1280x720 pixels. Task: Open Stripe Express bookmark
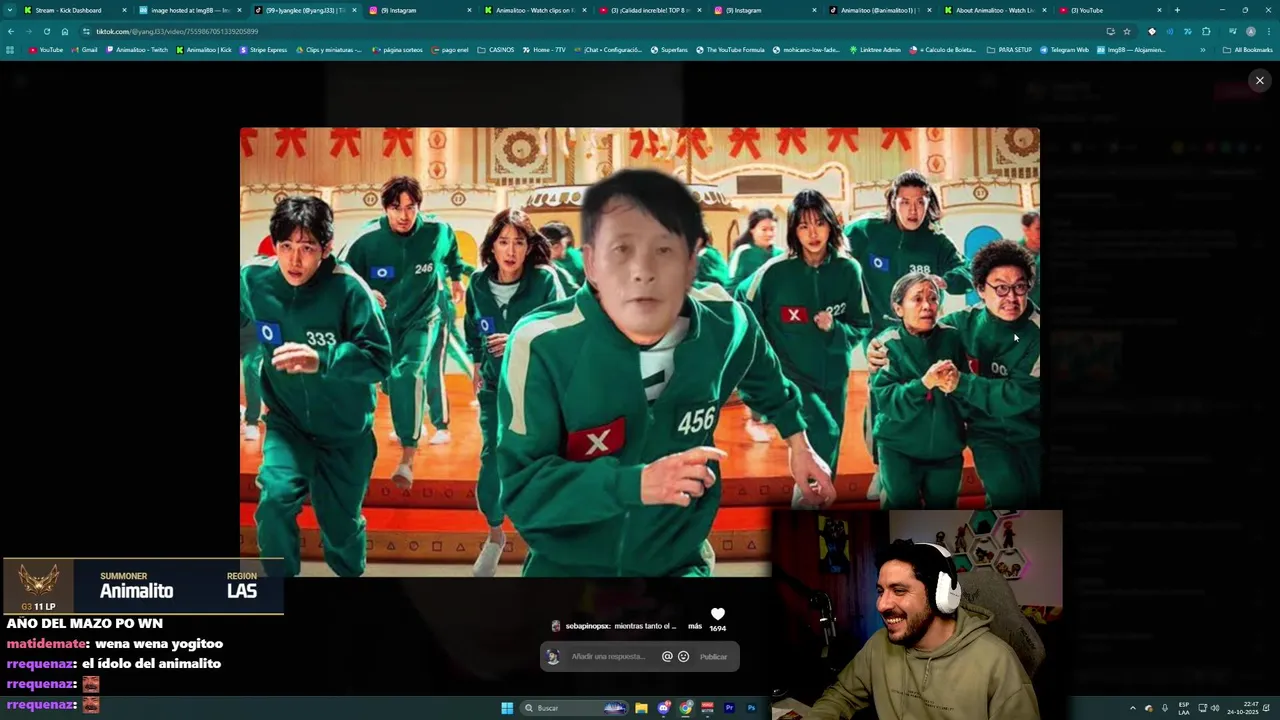pyautogui.click(x=264, y=49)
